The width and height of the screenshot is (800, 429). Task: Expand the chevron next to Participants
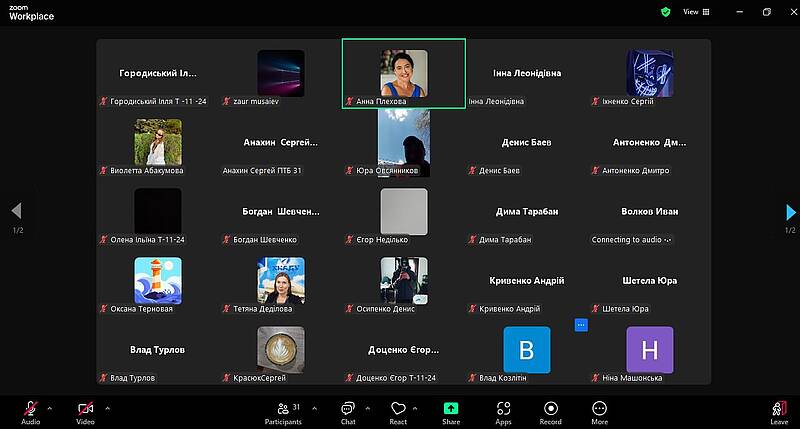click(314, 407)
